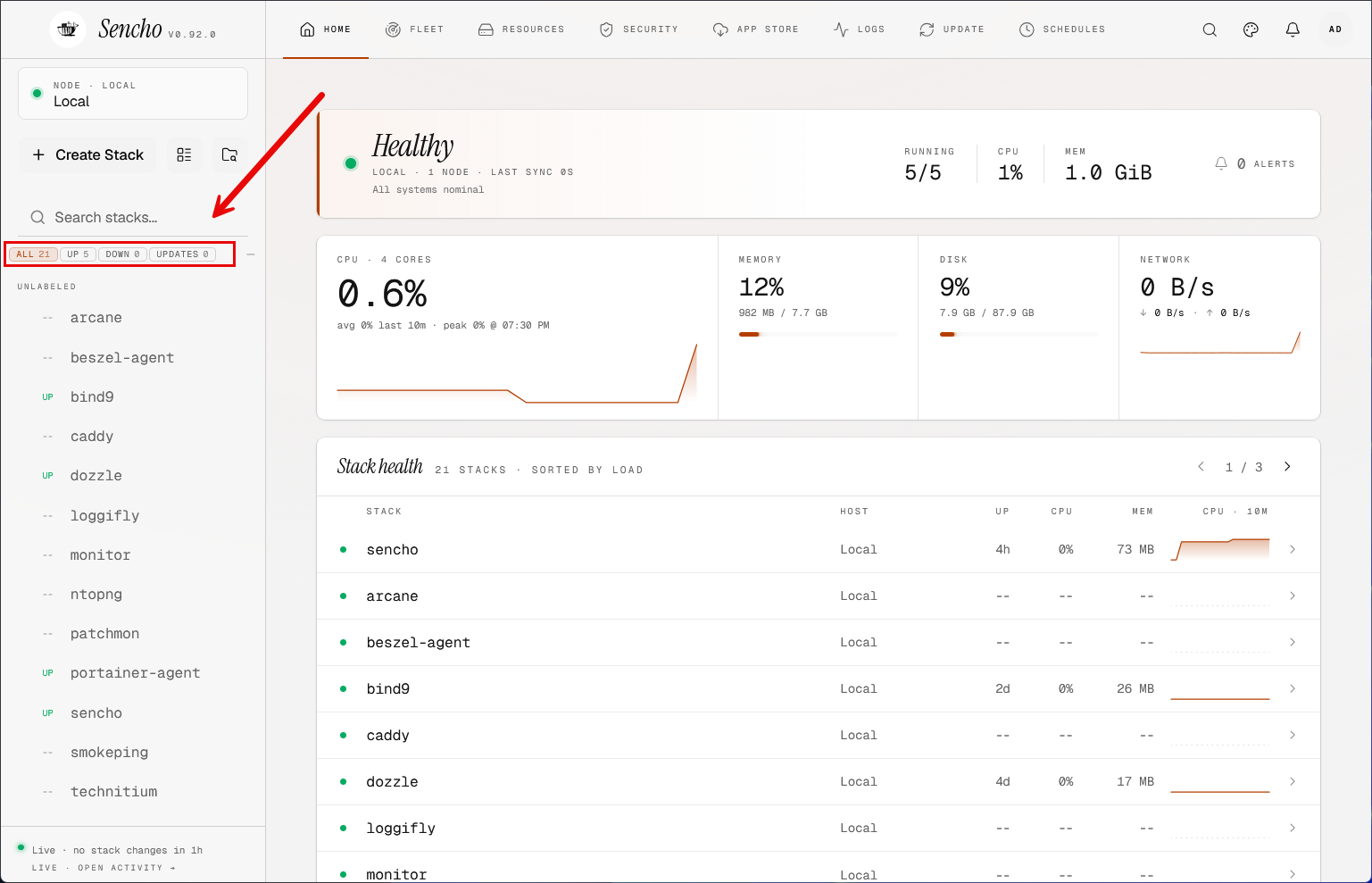Viewport: 1372px width, 883px height.
Task: Click the alerts bell in Healthy card
Action: coord(1221,163)
